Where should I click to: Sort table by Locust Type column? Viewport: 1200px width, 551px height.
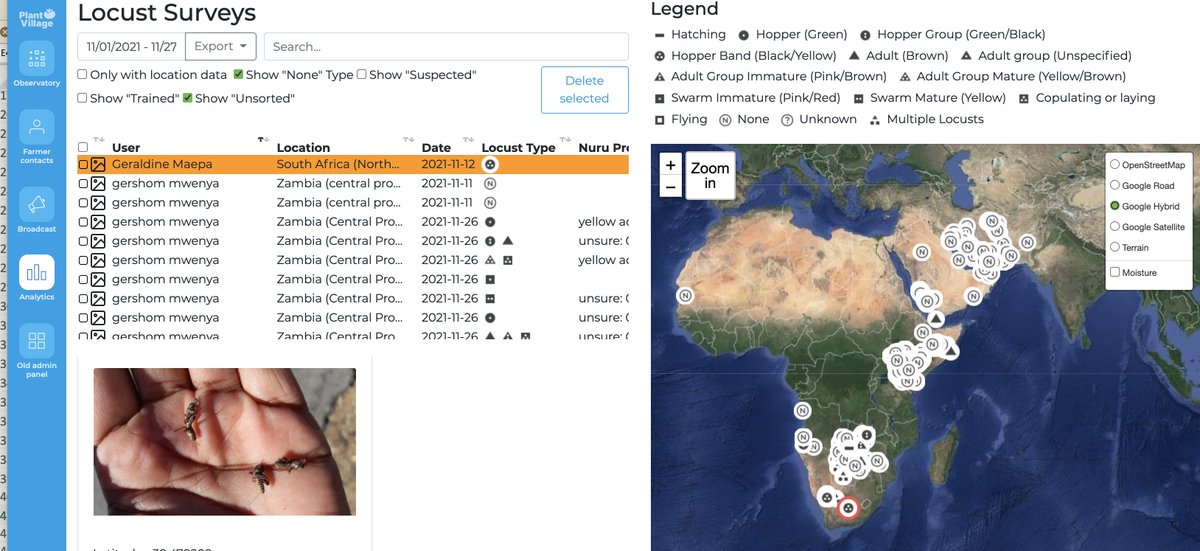pyautogui.click(x=518, y=147)
